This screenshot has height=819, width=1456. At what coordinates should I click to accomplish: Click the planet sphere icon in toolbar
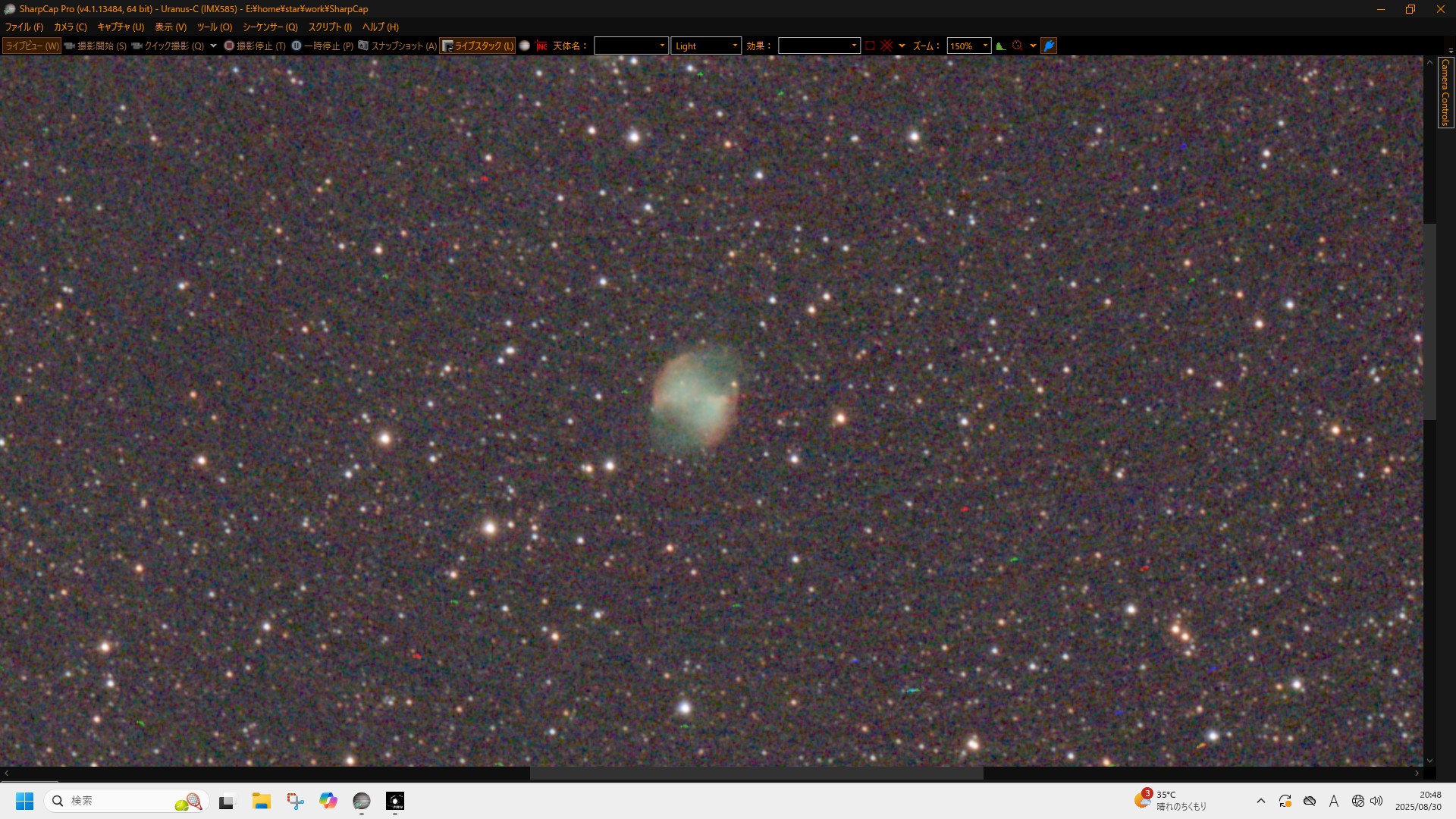(x=525, y=45)
